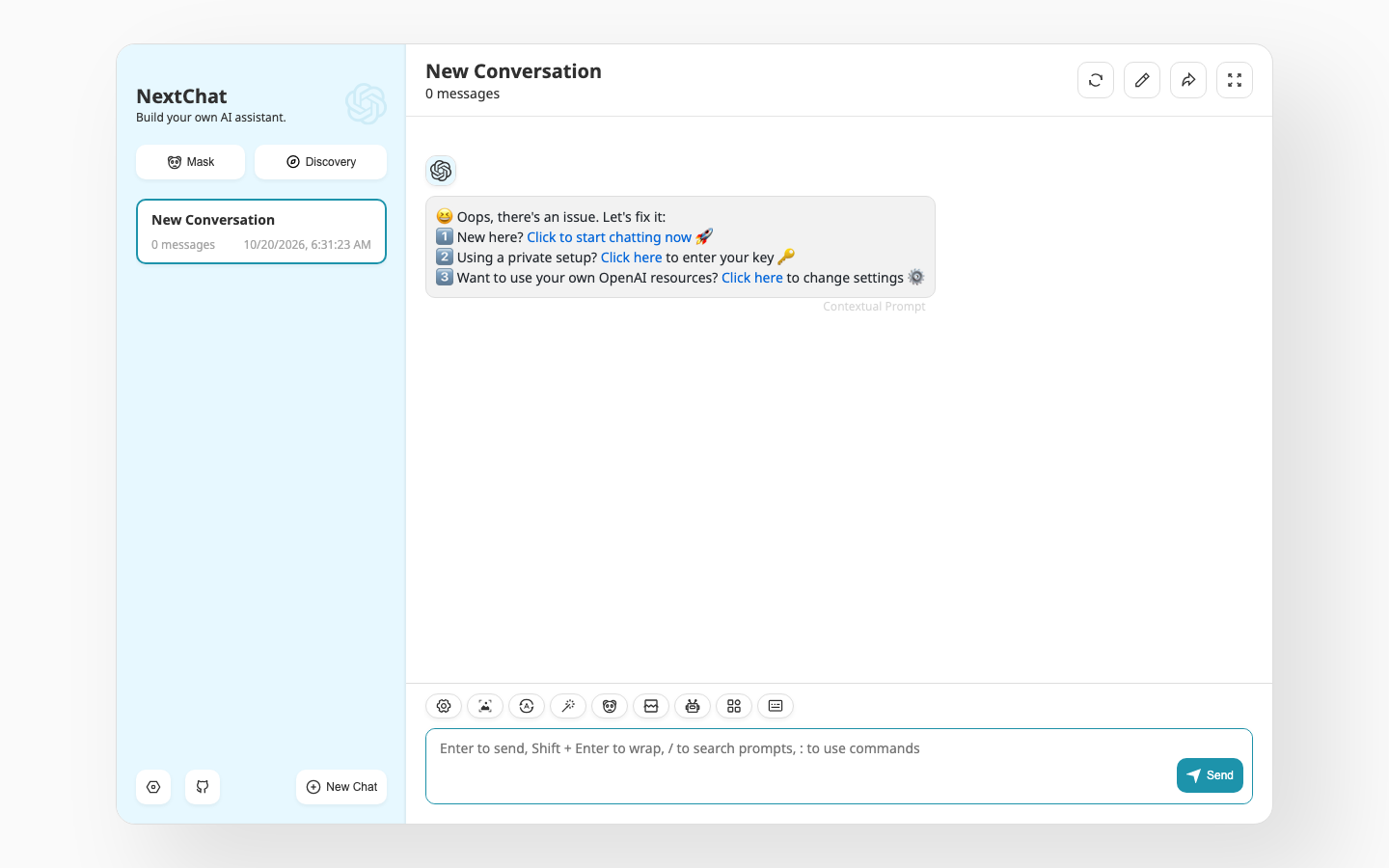Click the Send button

(x=1210, y=775)
